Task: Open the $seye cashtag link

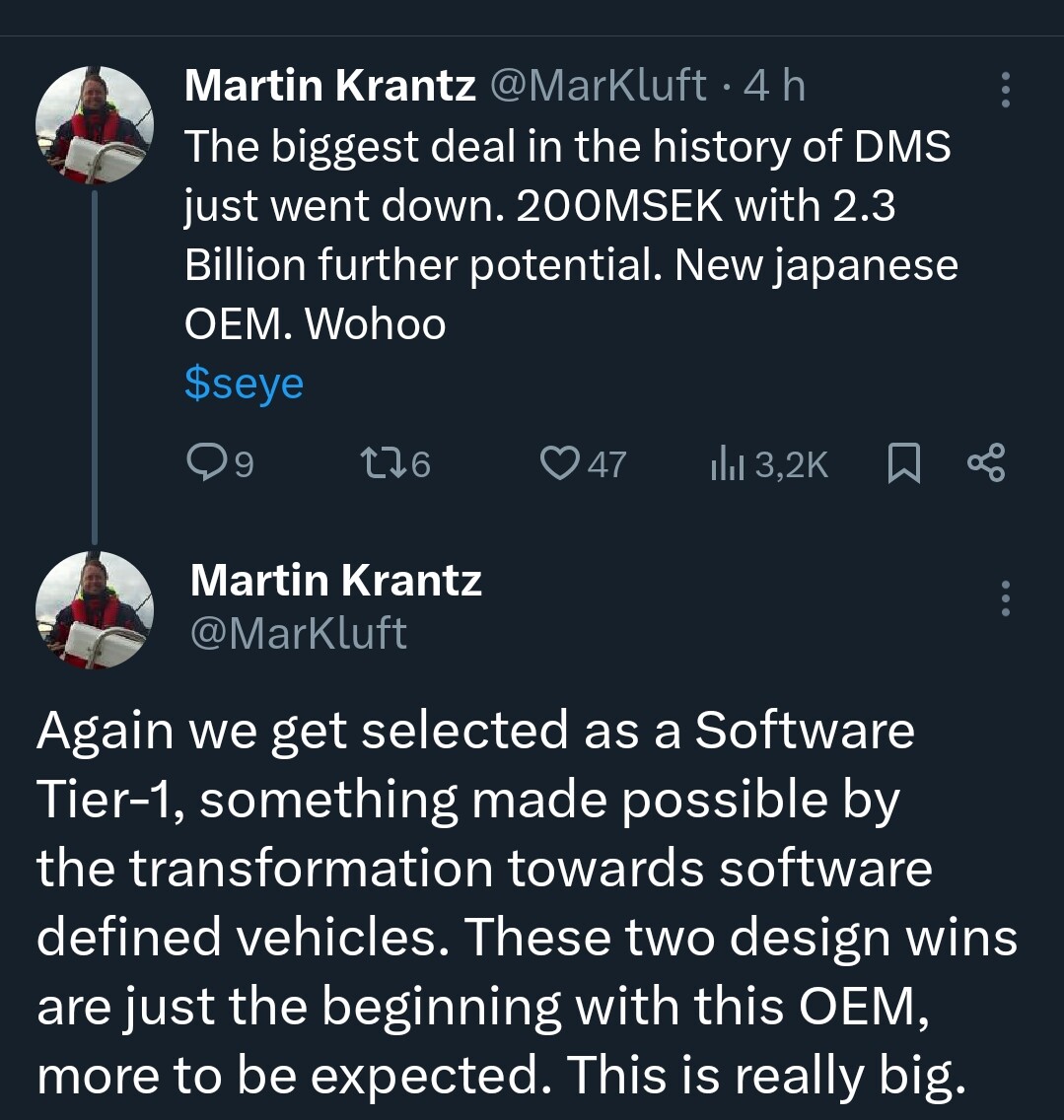Action: (244, 384)
